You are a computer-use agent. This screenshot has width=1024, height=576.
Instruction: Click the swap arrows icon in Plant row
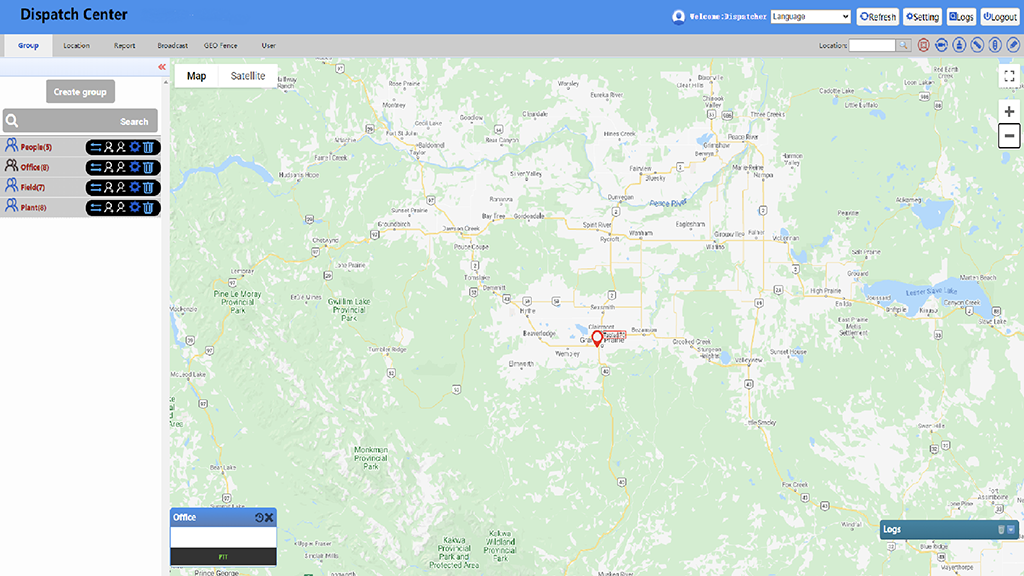[96, 208]
